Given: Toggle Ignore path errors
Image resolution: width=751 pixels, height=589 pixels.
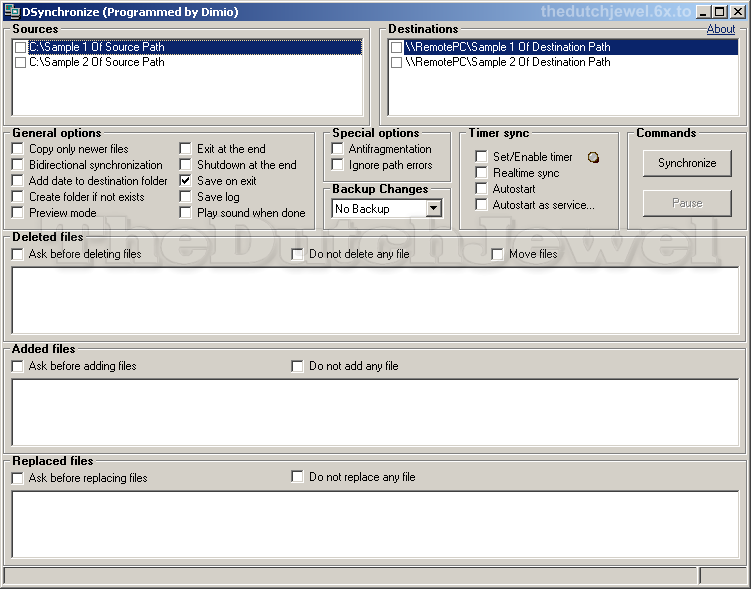Looking at the screenshot, I should tap(337, 165).
